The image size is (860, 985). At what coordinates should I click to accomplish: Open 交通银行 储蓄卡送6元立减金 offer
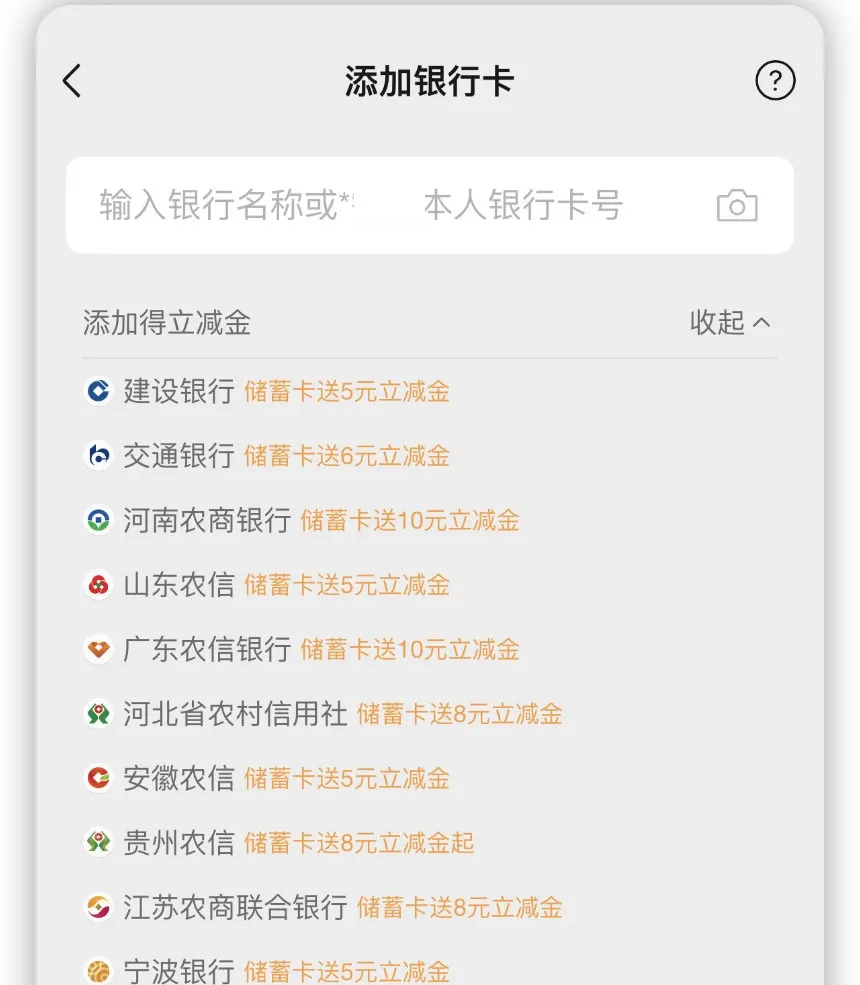347,456
